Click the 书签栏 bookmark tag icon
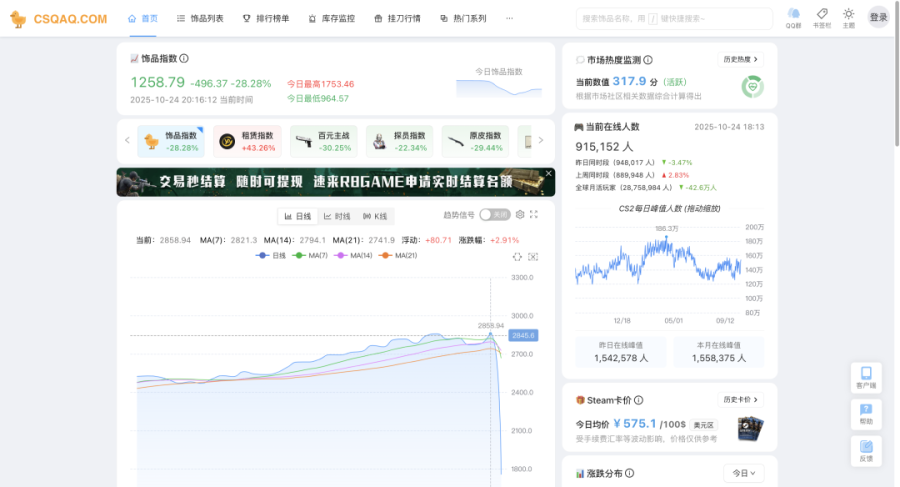The image size is (900, 487). pos(821,15)
